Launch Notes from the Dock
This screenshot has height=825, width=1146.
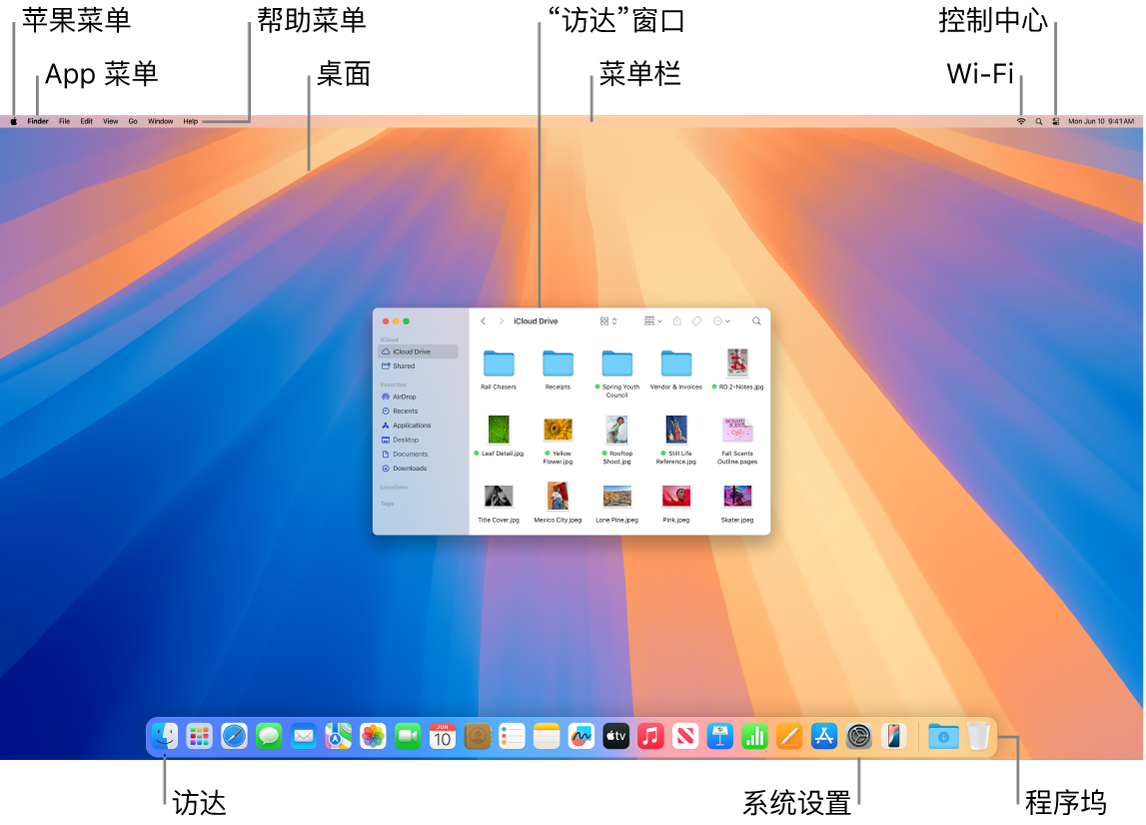546,737
